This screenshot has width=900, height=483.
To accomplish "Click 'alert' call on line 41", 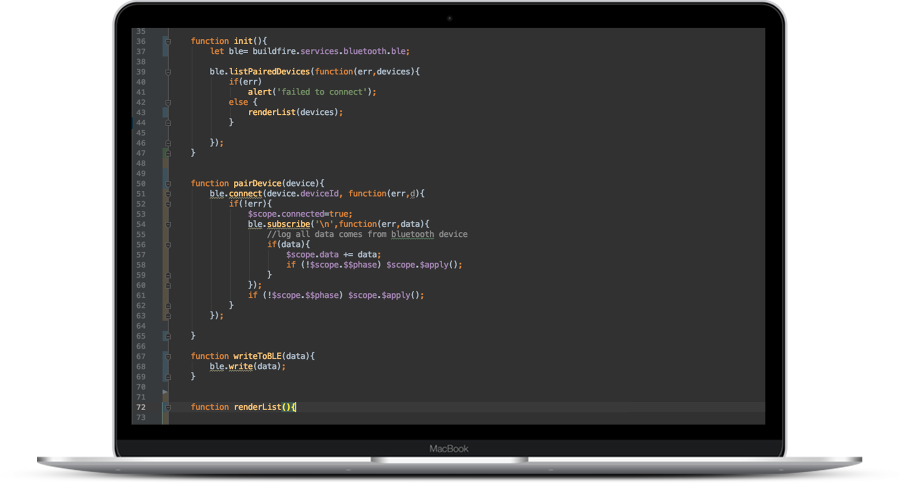I will (x=259, y=92).
